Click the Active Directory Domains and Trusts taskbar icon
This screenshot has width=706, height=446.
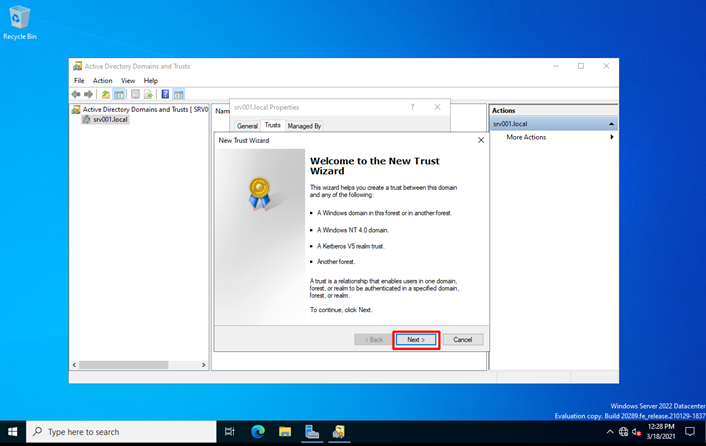(x=339, y=432)
